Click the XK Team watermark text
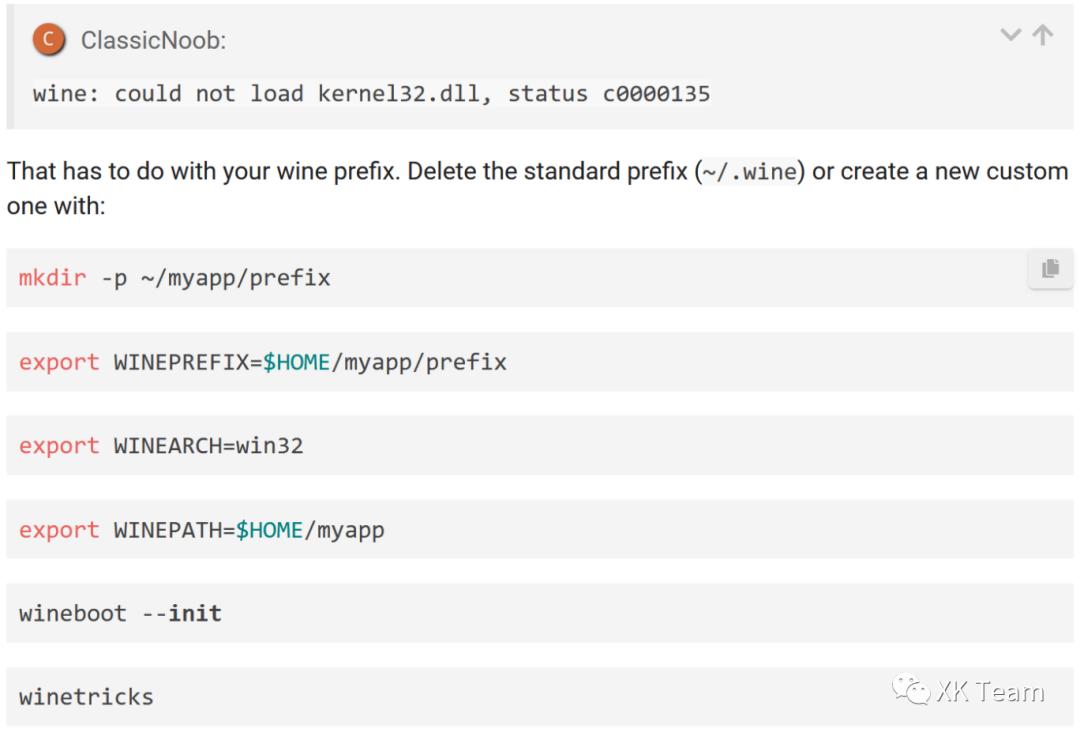This screenshot has height=736, width=1080. click(990, 691)
